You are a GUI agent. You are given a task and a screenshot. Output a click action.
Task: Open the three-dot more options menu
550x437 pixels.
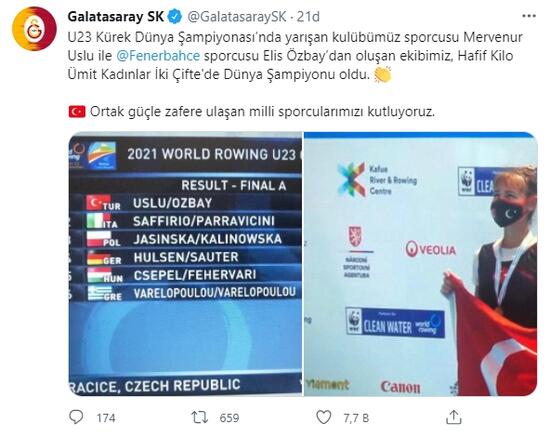click(x=529, y=16)
